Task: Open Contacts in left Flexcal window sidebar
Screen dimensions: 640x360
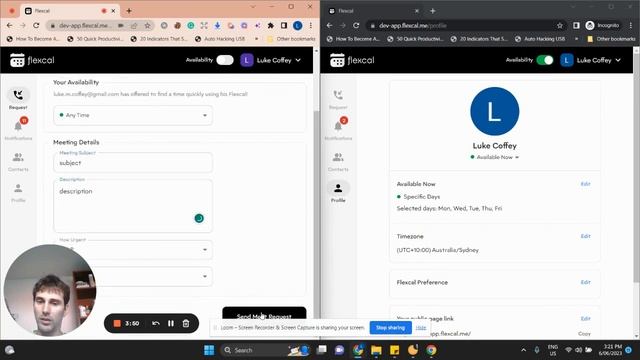Action: point(18,162)
